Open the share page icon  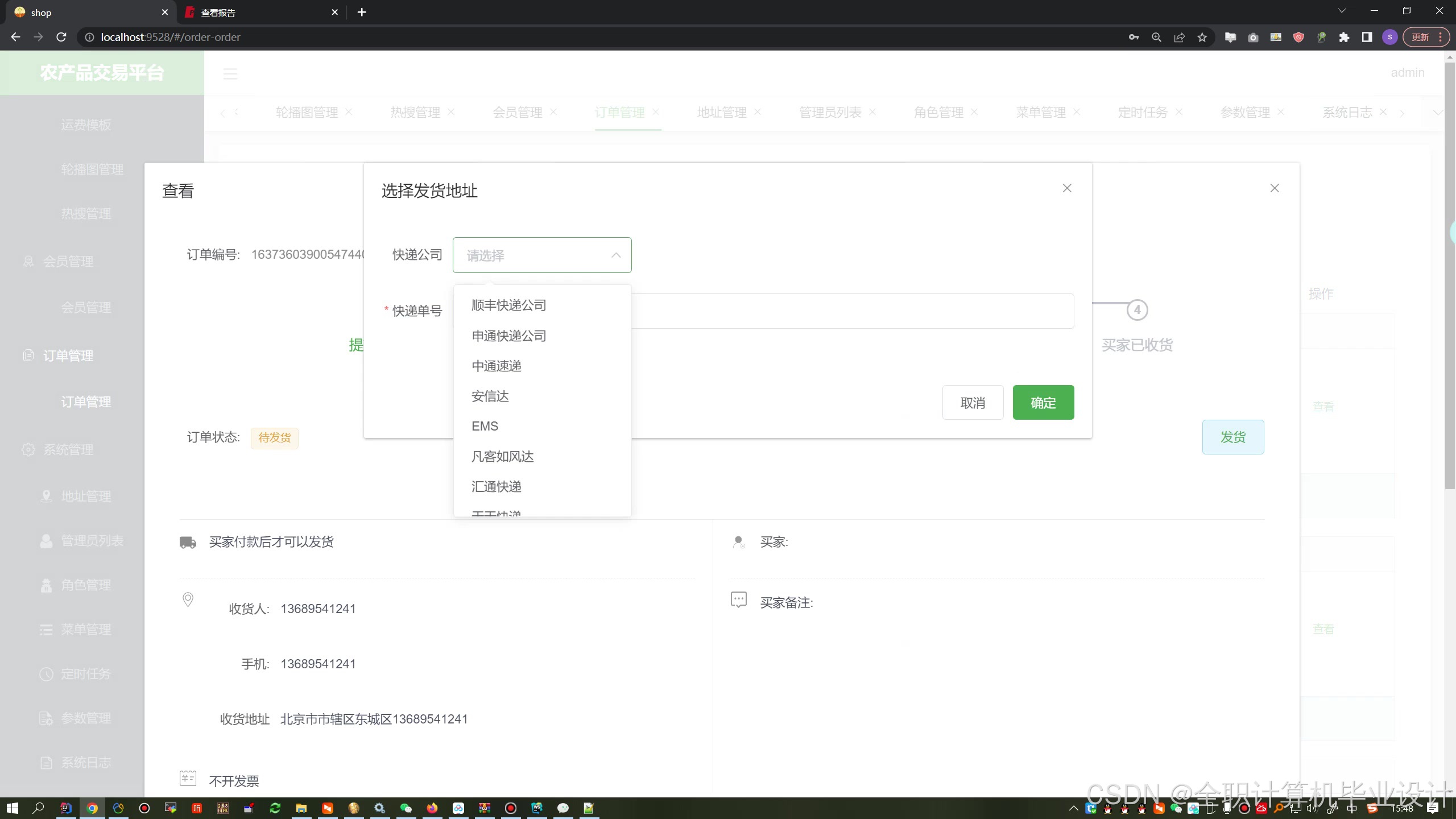point(1179,37)
